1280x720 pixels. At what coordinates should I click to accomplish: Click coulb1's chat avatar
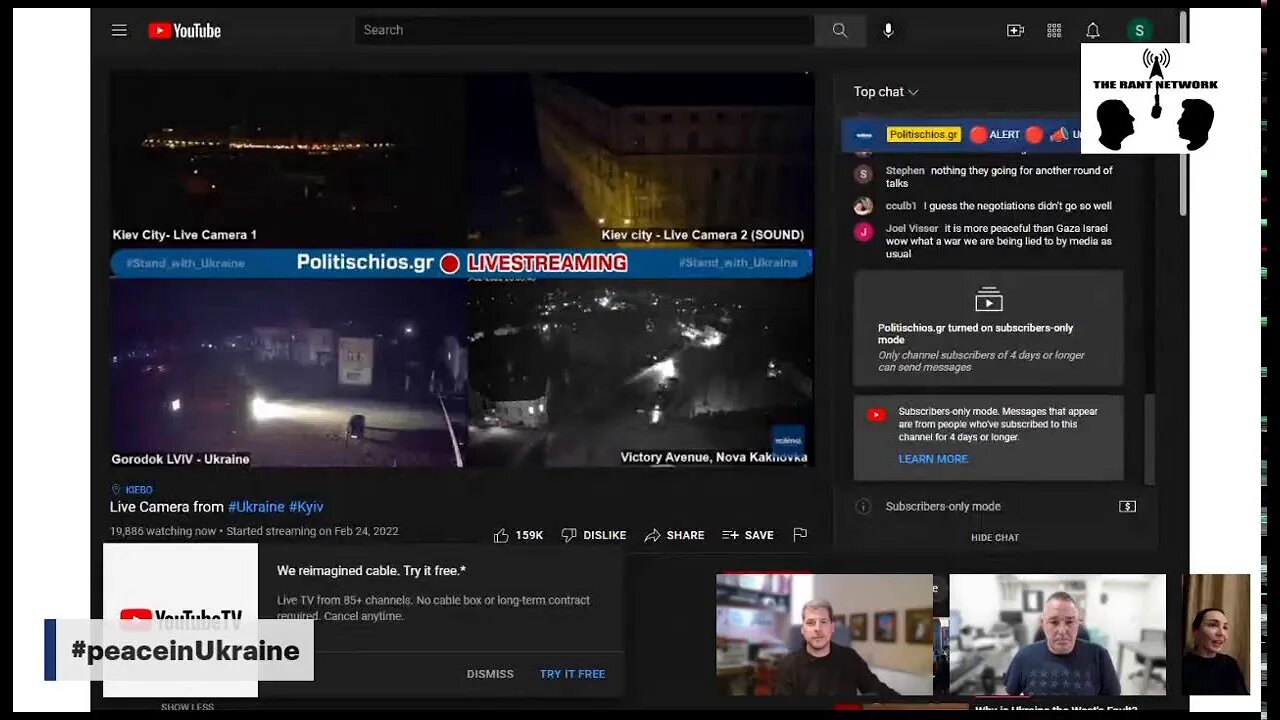[x=863, y=206]
